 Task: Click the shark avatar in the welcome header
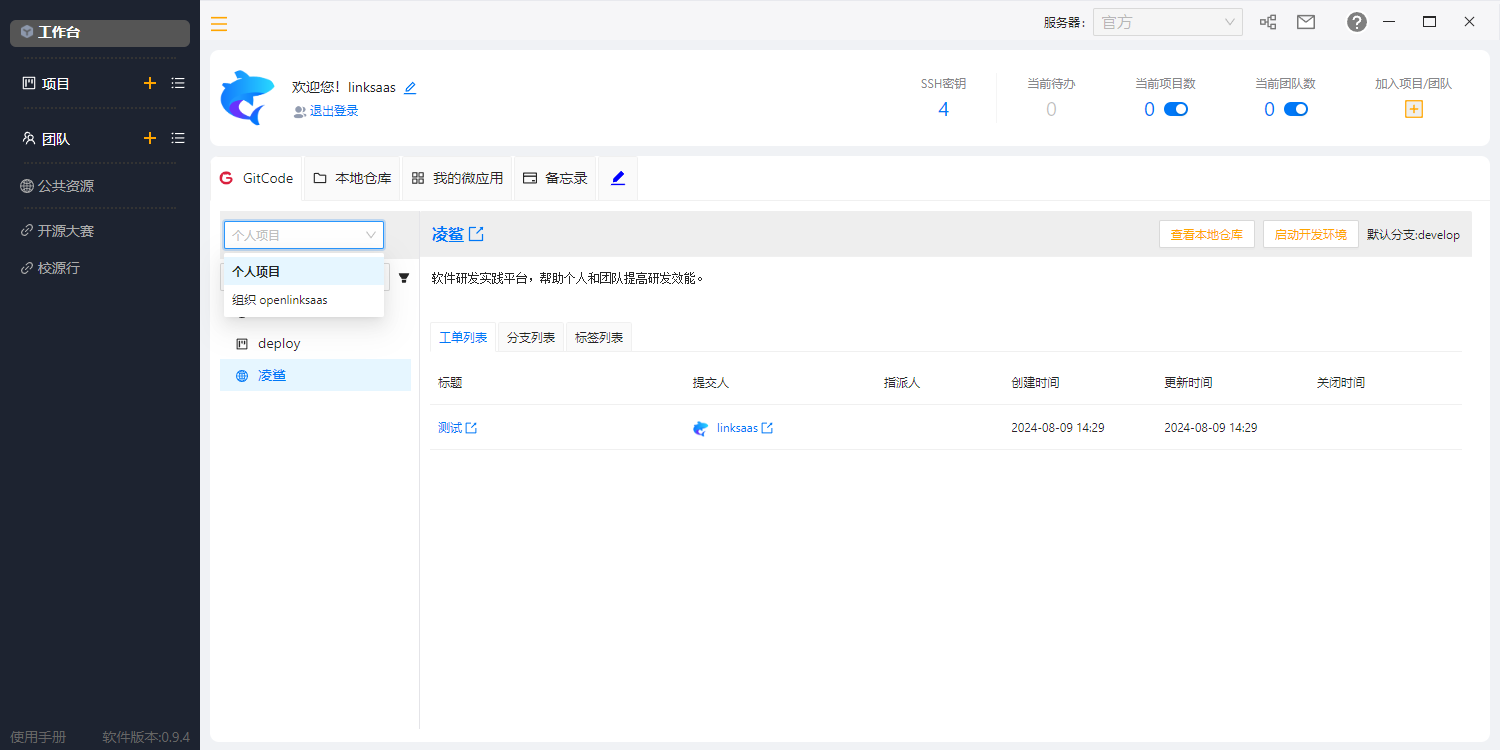click(247, 97)
